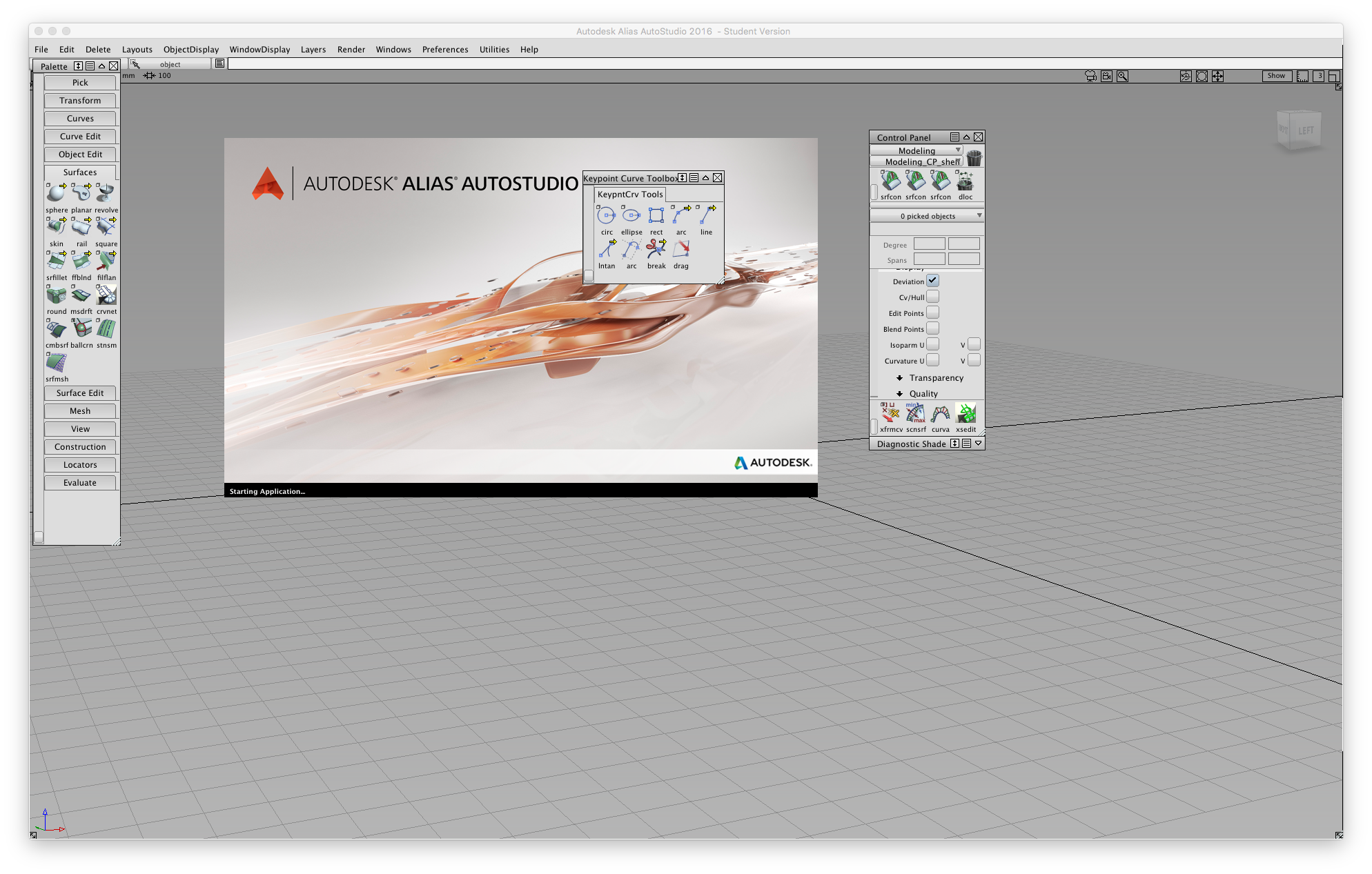Viewport: 1372px width, 874px height.
Task: Choose the circ tool in KeypntCrv Tools
Action: pyautogui.click(x=606, y=215)
